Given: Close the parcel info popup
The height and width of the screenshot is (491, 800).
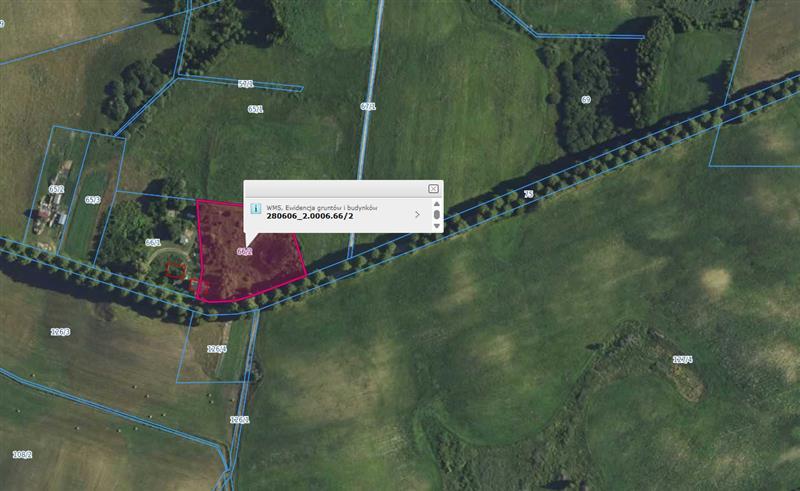Looking at the screenshot, I should point(433,188).
